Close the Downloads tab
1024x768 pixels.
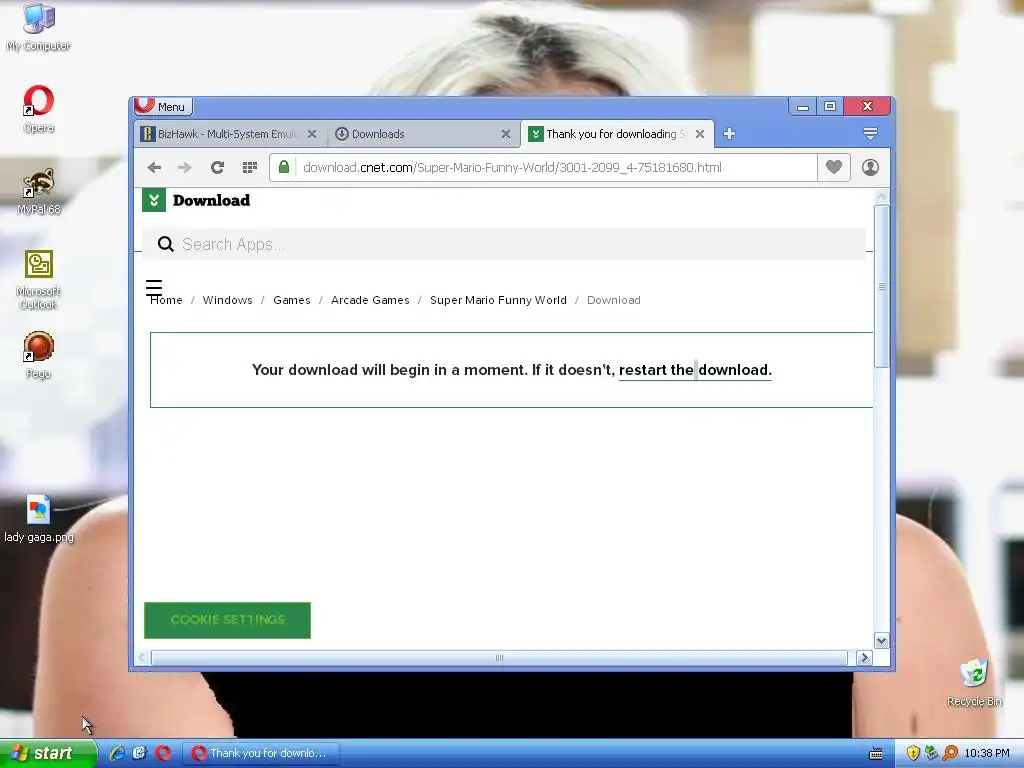[505, 134]
